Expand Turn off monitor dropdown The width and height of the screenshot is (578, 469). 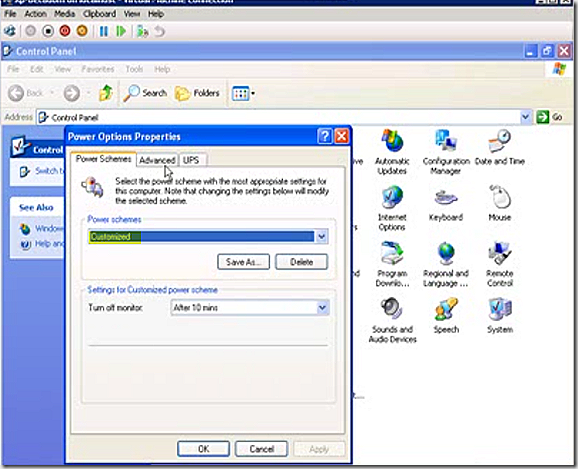tap(322, 307)
